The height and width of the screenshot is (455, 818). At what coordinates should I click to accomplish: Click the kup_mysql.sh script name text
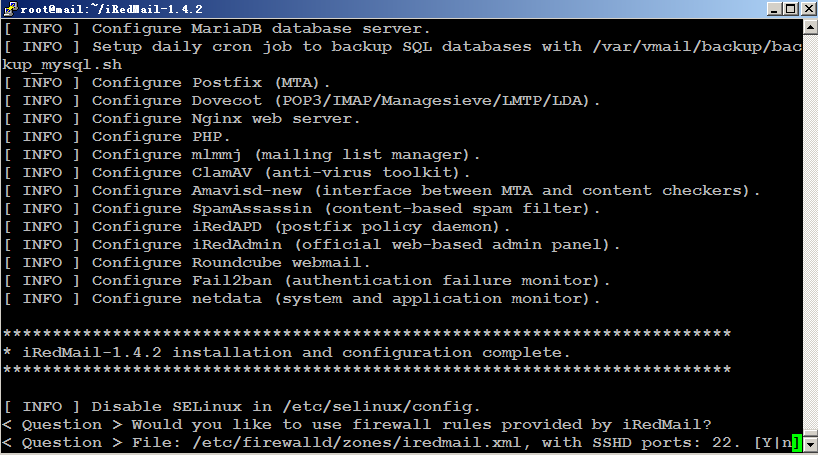(x=62, y=65)
